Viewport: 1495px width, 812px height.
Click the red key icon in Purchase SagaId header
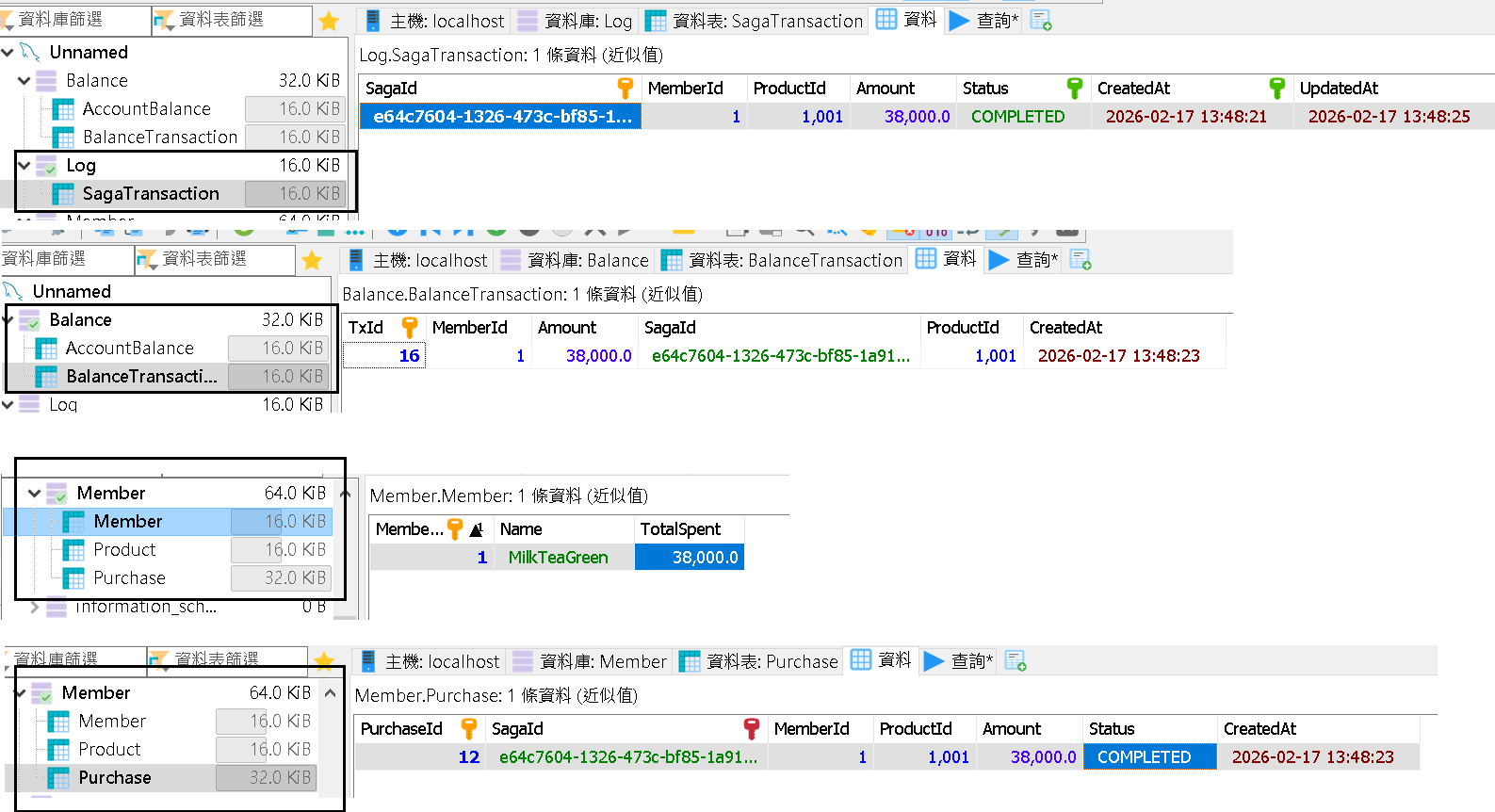pyautogui.click(x=751, y=729)
